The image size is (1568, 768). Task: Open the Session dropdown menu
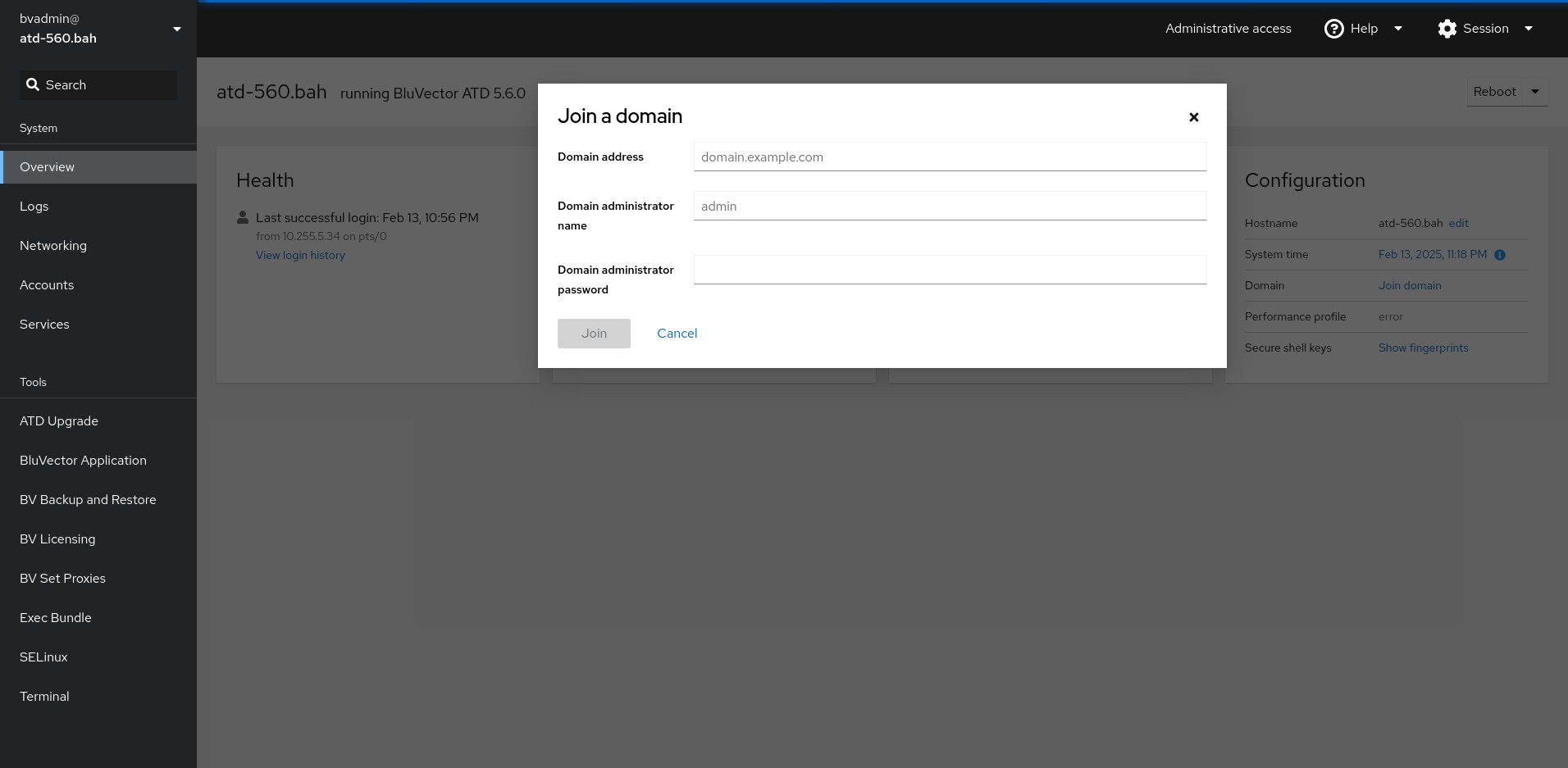coord(1485,29)
